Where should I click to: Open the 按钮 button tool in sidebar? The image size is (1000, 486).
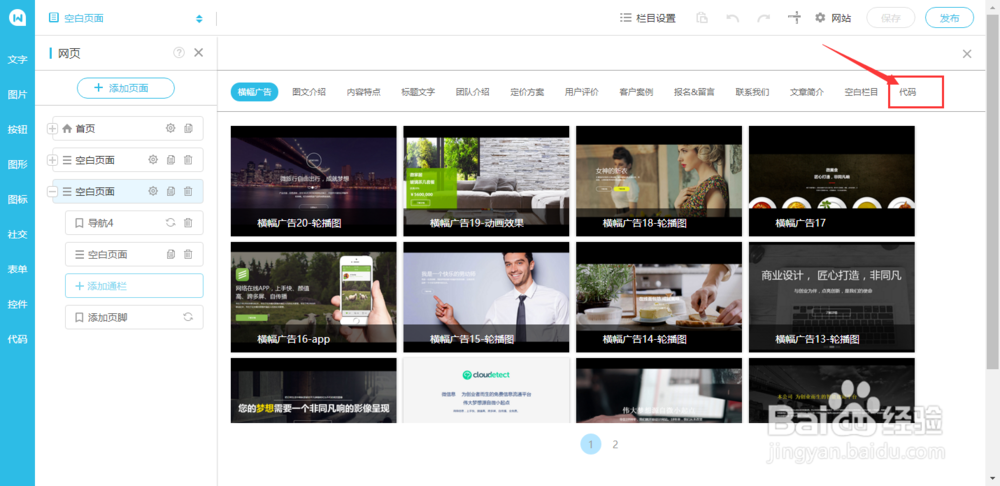(17, 129)
